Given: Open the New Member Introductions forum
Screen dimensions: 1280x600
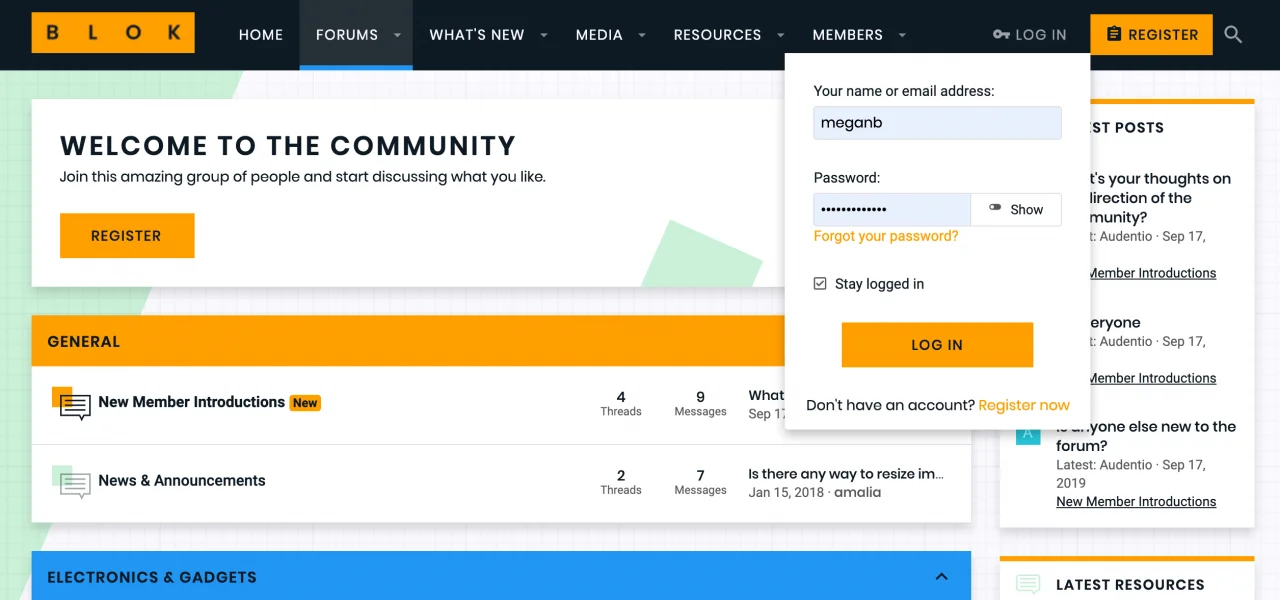Looking at the screenshot, I should [x=191, y=402].
